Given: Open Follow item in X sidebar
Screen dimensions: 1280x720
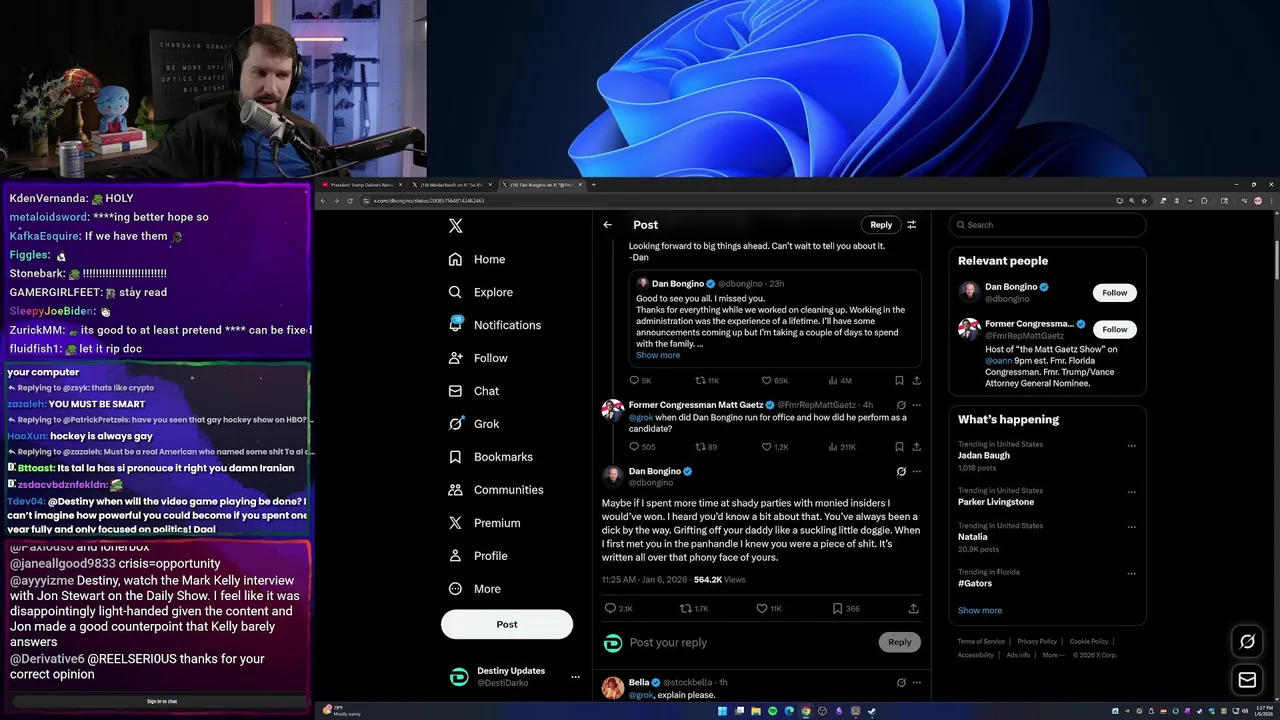Looking at the screenshot, I should point(477,358).
